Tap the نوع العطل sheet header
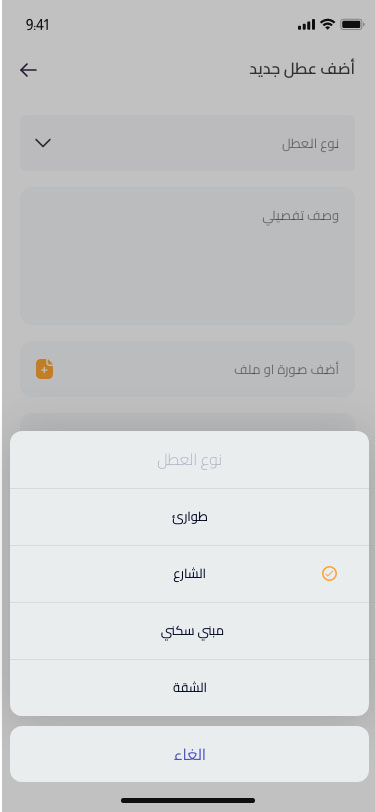The height and width of the screenshot is (812, 375). [x=190, y=460]
